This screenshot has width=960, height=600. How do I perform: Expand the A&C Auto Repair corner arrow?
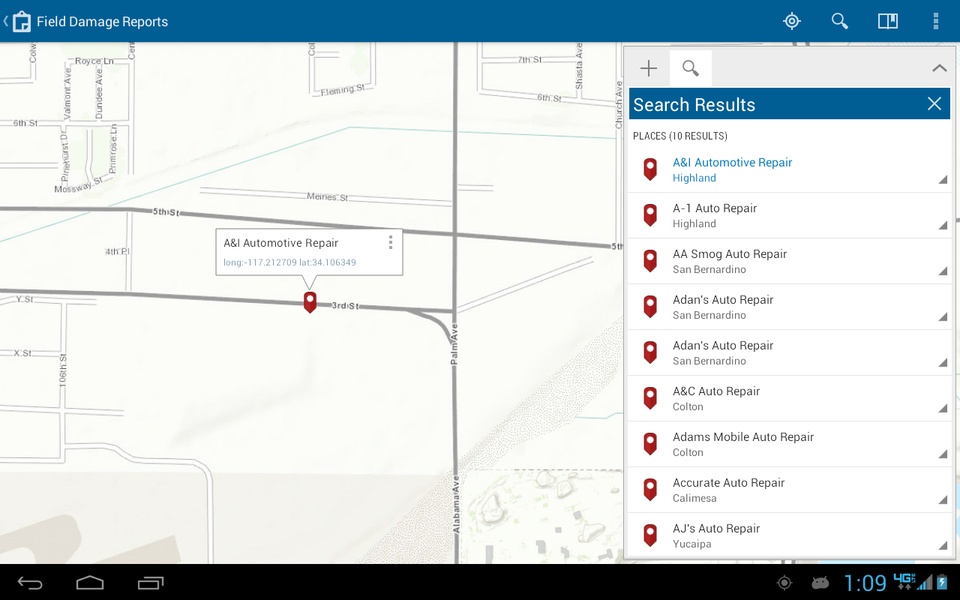pyautogui.click(x=942, y=408)
